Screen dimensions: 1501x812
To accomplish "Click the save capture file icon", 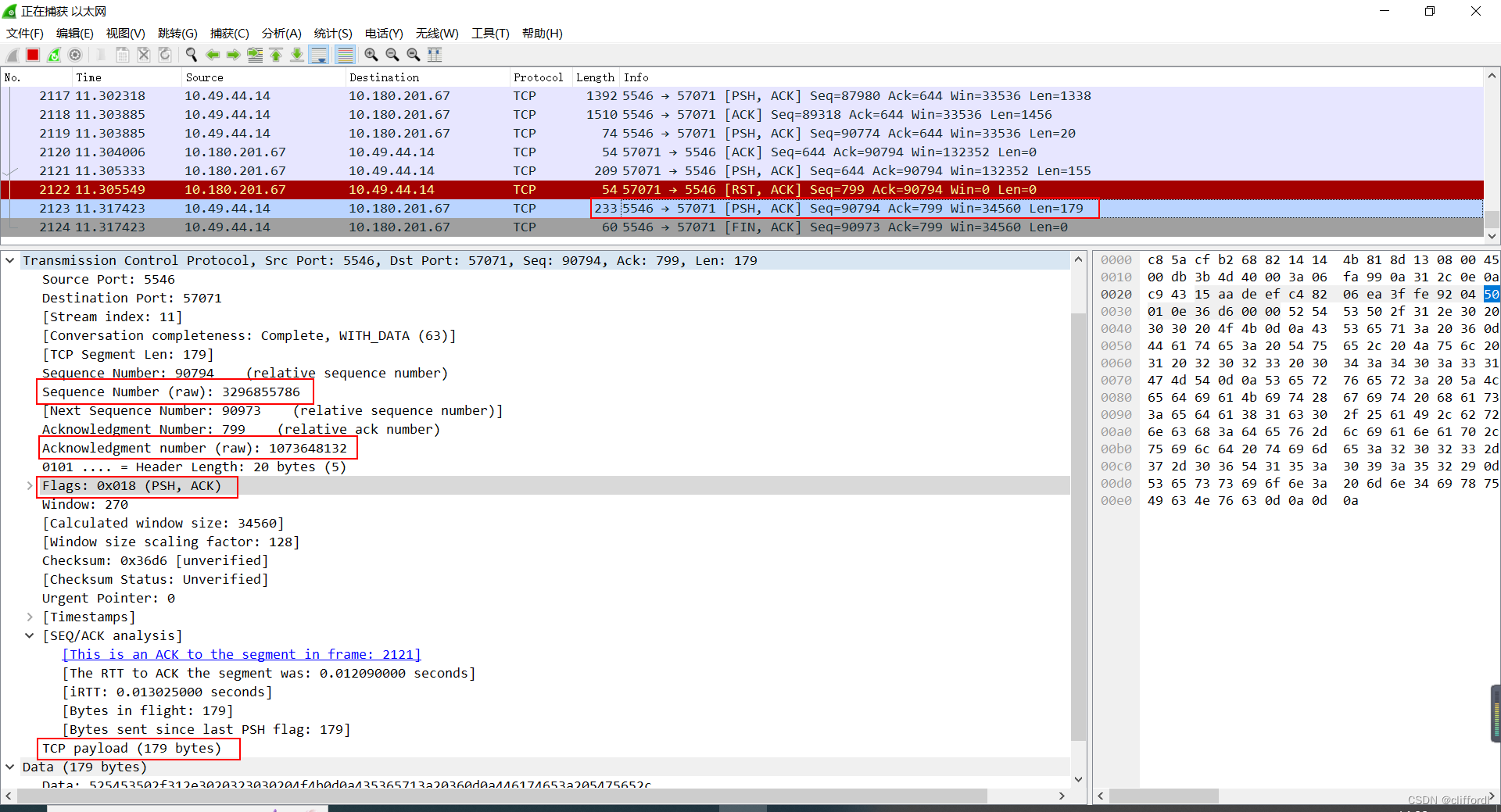I will 123,55.
